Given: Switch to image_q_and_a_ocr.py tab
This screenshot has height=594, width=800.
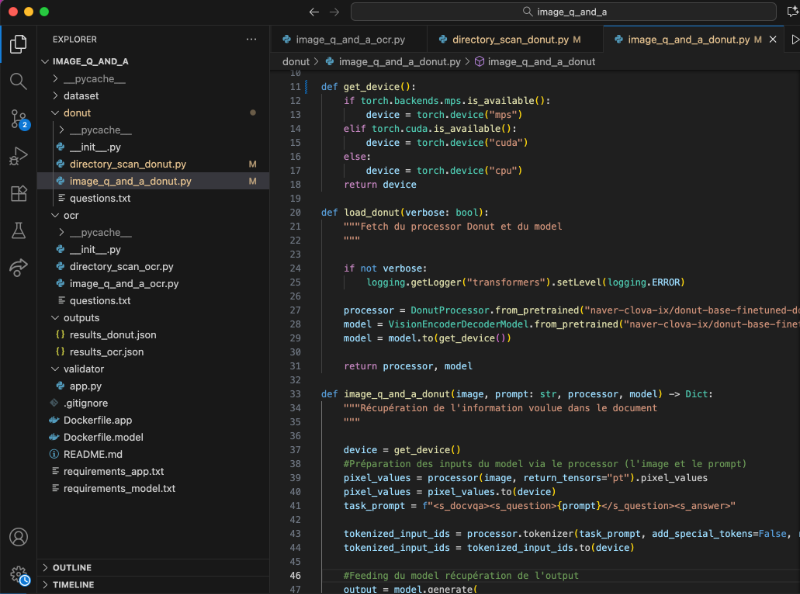Looking at the screenshot, I should coord(350,40).
